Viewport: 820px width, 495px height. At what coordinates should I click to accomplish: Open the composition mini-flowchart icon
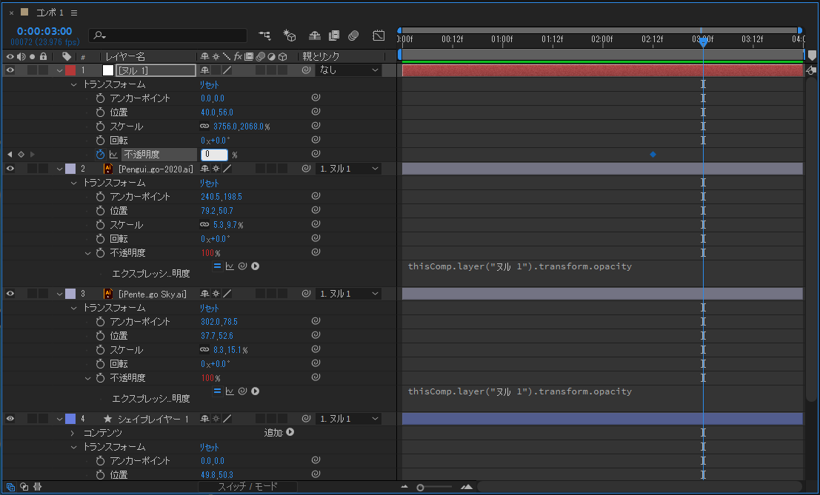(265, 36)
